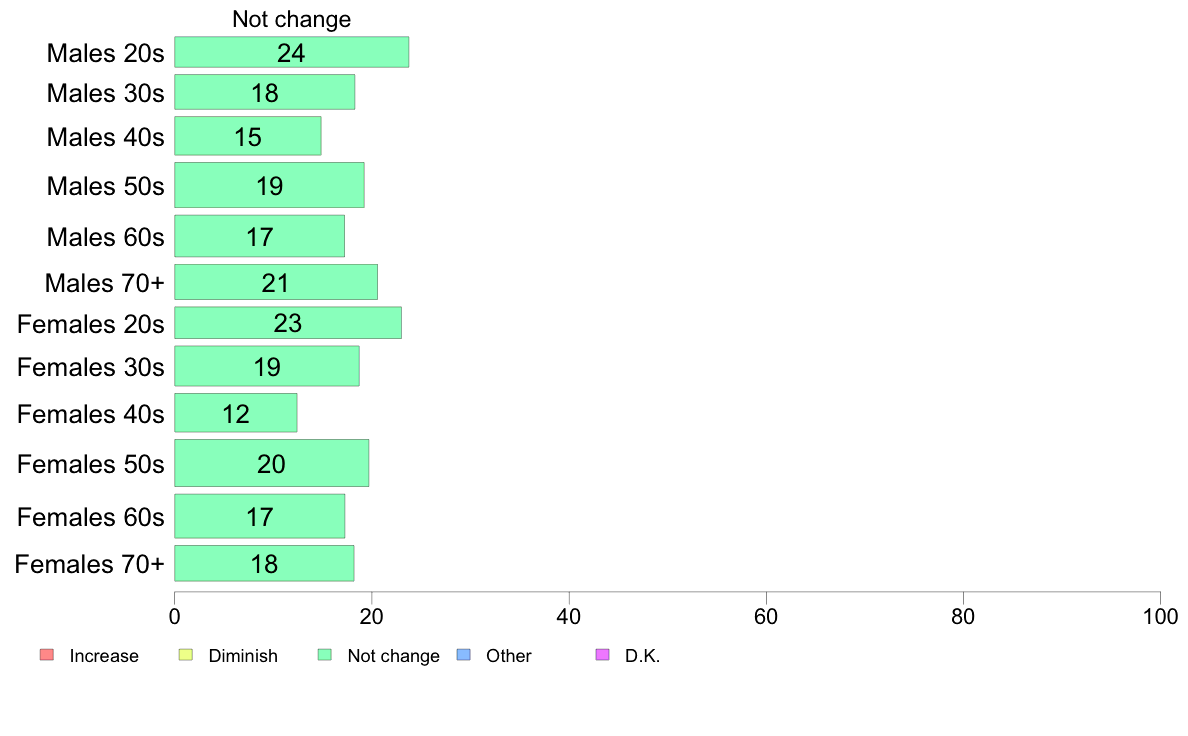Select the Females 50s bar showing 20
This screenshot has width=1188, height=736.
point(271,463)
